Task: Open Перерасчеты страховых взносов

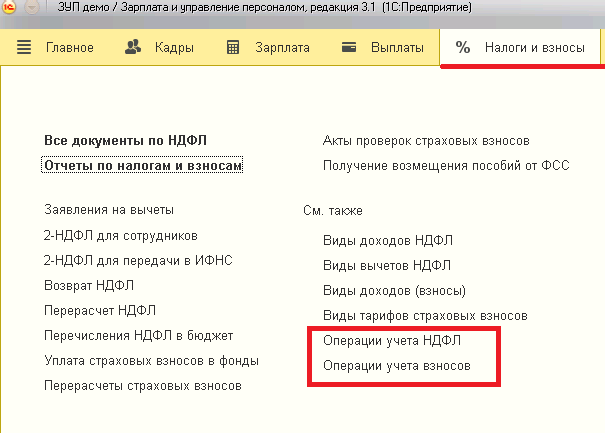Action: pos(143,386)
